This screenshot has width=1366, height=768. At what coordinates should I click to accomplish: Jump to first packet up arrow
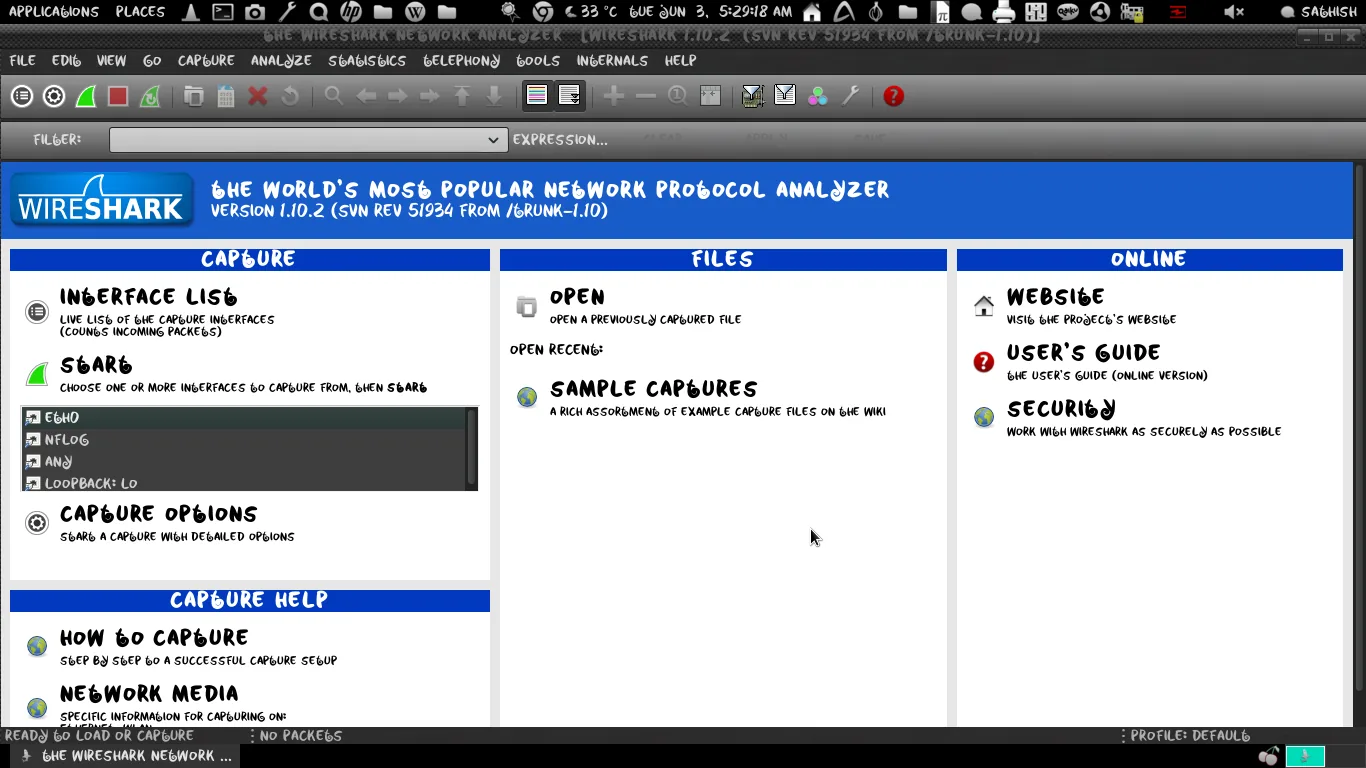click(462, 96)
